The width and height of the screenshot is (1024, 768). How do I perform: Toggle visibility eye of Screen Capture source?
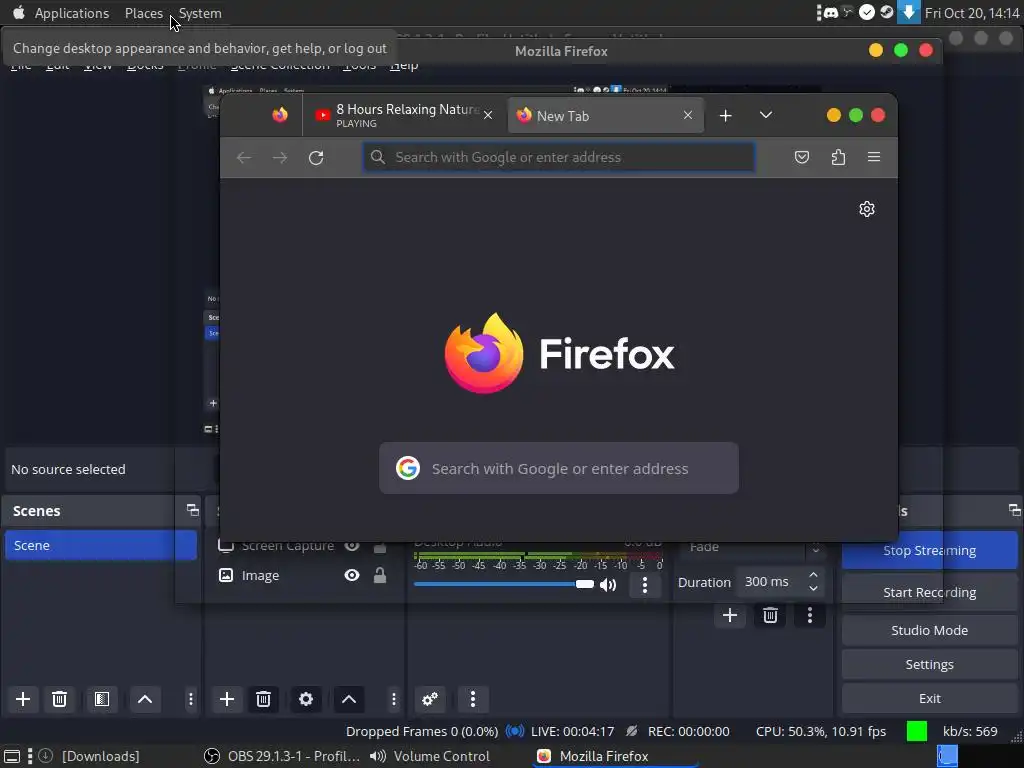(352, 546)
